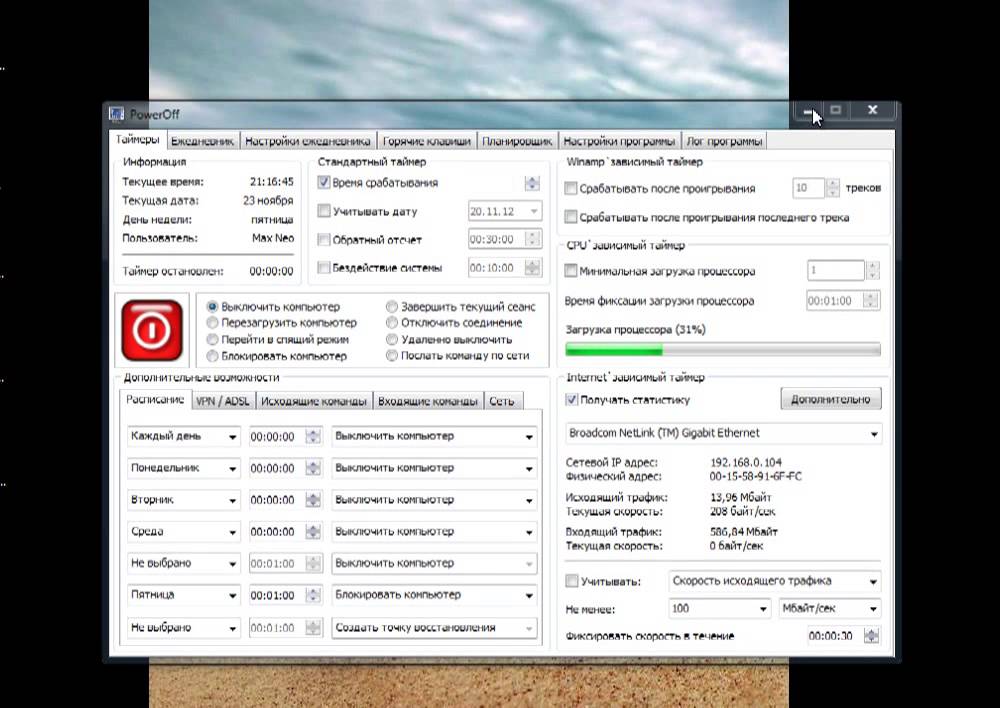Expand Скорость исходящего трафика dropdown
The height and width of the screenshot is (708, 1000).
tap(775, 581)
